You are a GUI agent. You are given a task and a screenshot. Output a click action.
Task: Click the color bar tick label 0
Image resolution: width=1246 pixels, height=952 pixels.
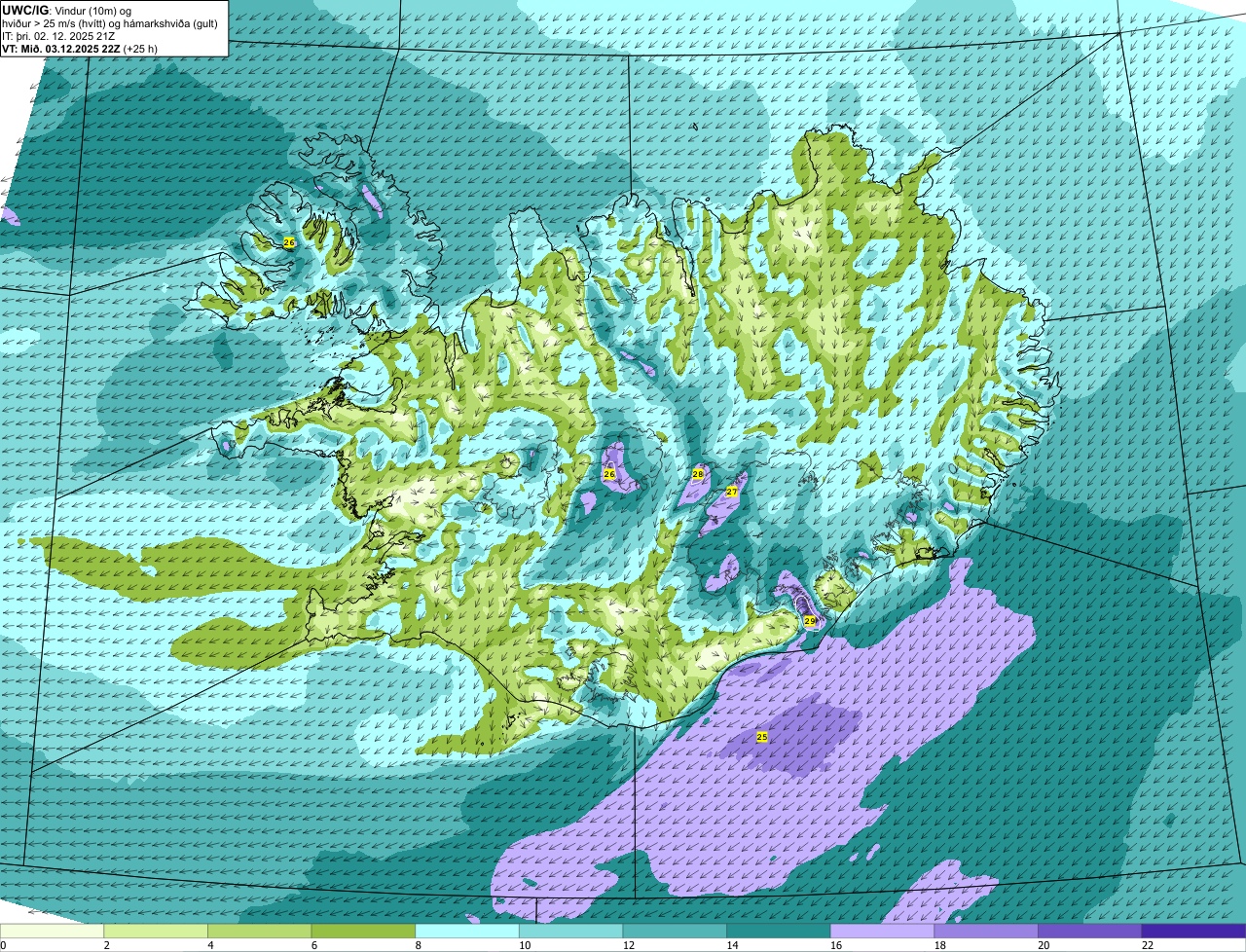click(4, 945)
